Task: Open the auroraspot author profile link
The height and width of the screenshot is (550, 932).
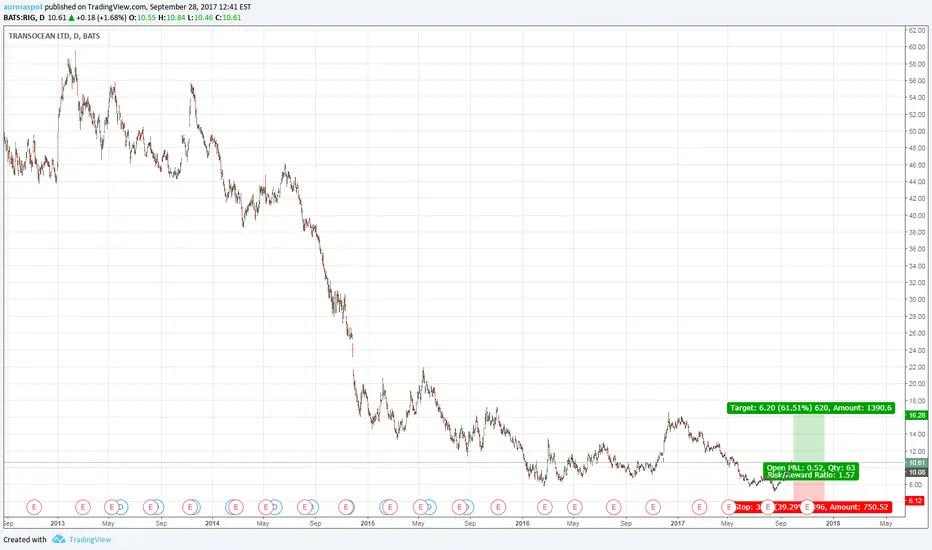Action: (23, 7)
